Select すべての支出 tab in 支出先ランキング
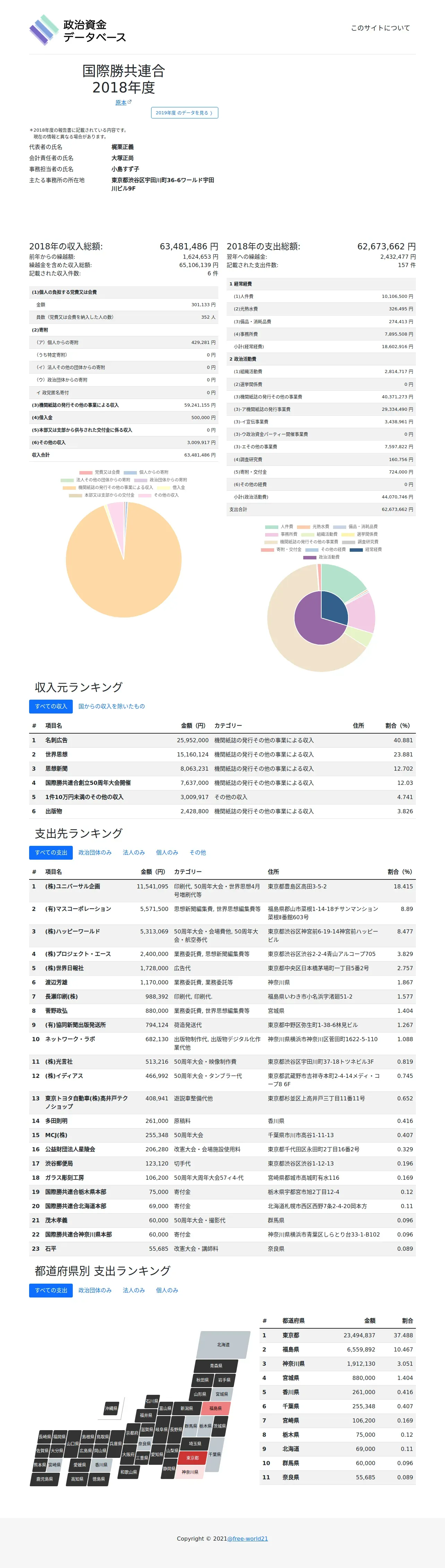445x1568 pixels. pos(51,852)
